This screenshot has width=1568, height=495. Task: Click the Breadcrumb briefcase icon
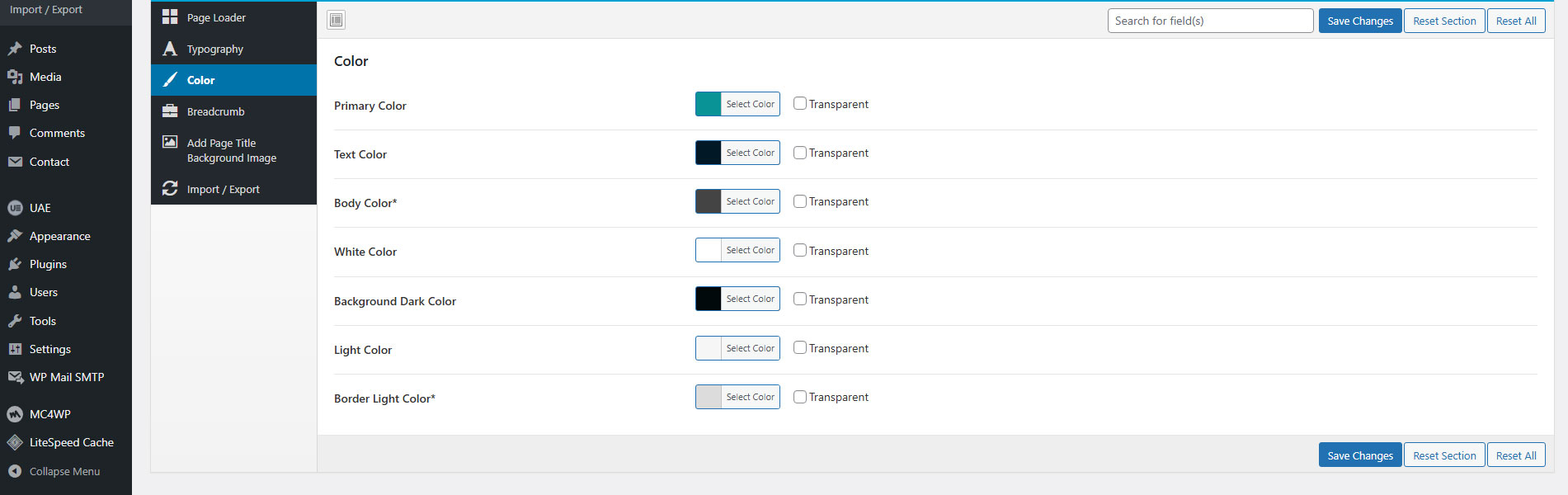click(x=170, y=111)
